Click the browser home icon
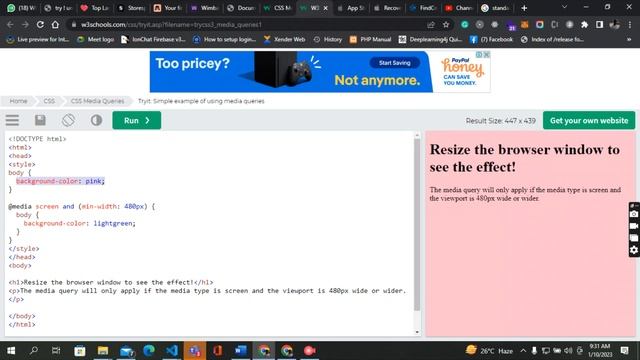The height and width of the screenshot is (360, 640). (55, 24)
